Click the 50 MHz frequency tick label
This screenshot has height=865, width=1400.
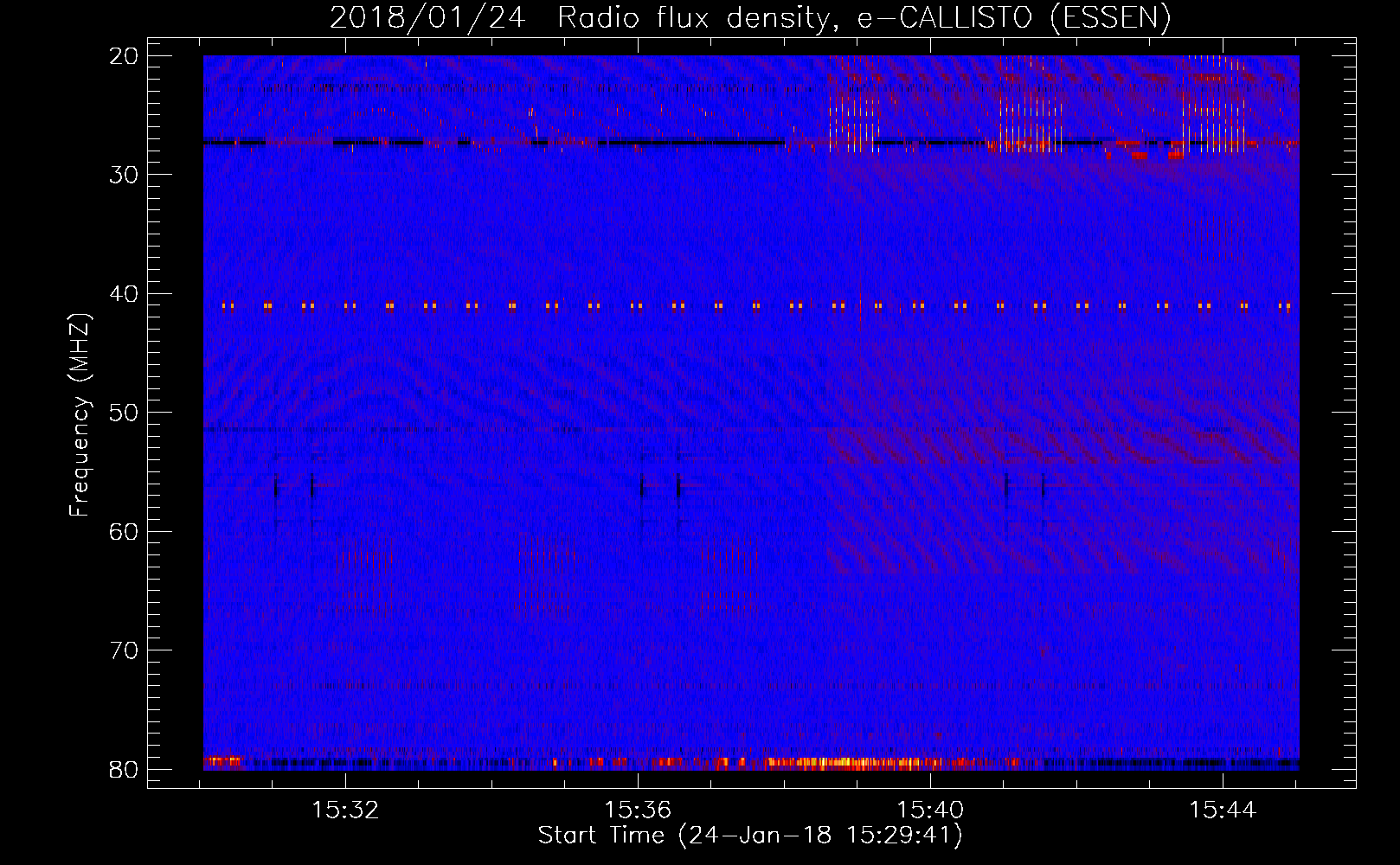point(125,413)
